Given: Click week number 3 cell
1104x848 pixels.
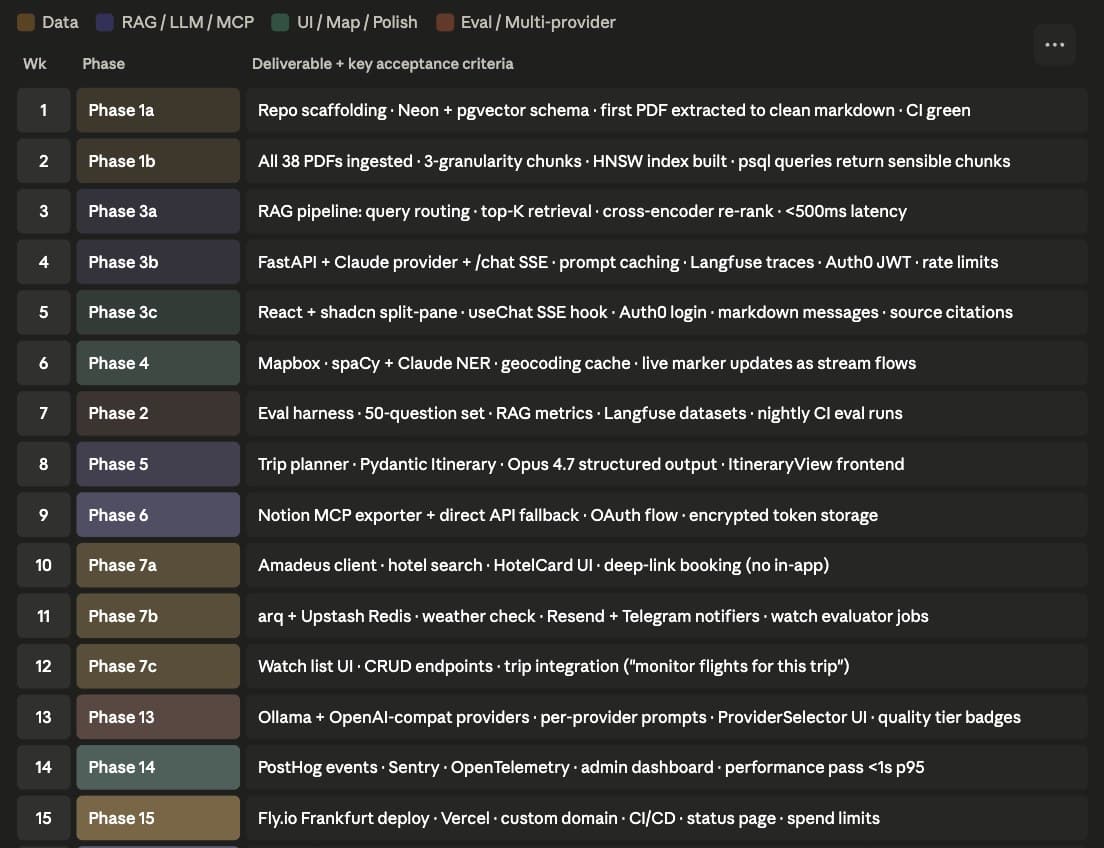Looking at the screenshot, I should pyautogui.click(x=44, y=211).
